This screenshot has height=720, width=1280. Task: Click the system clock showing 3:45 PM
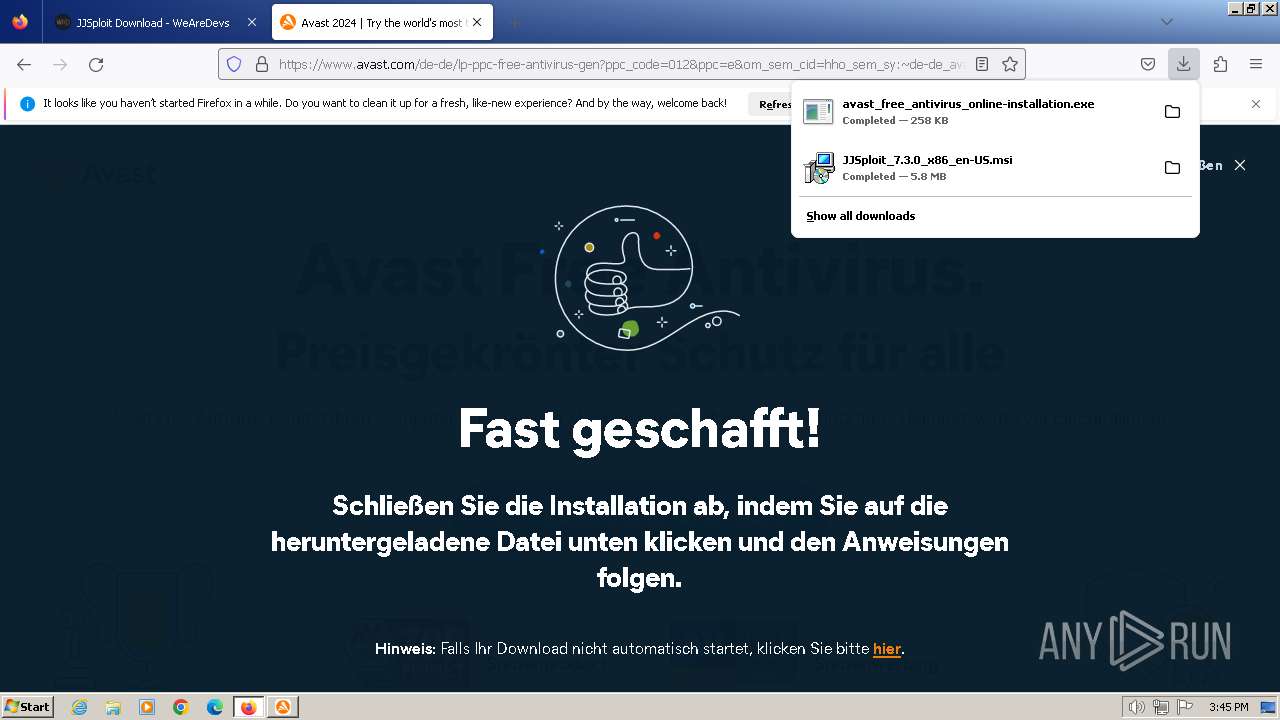click(1228, 707)
